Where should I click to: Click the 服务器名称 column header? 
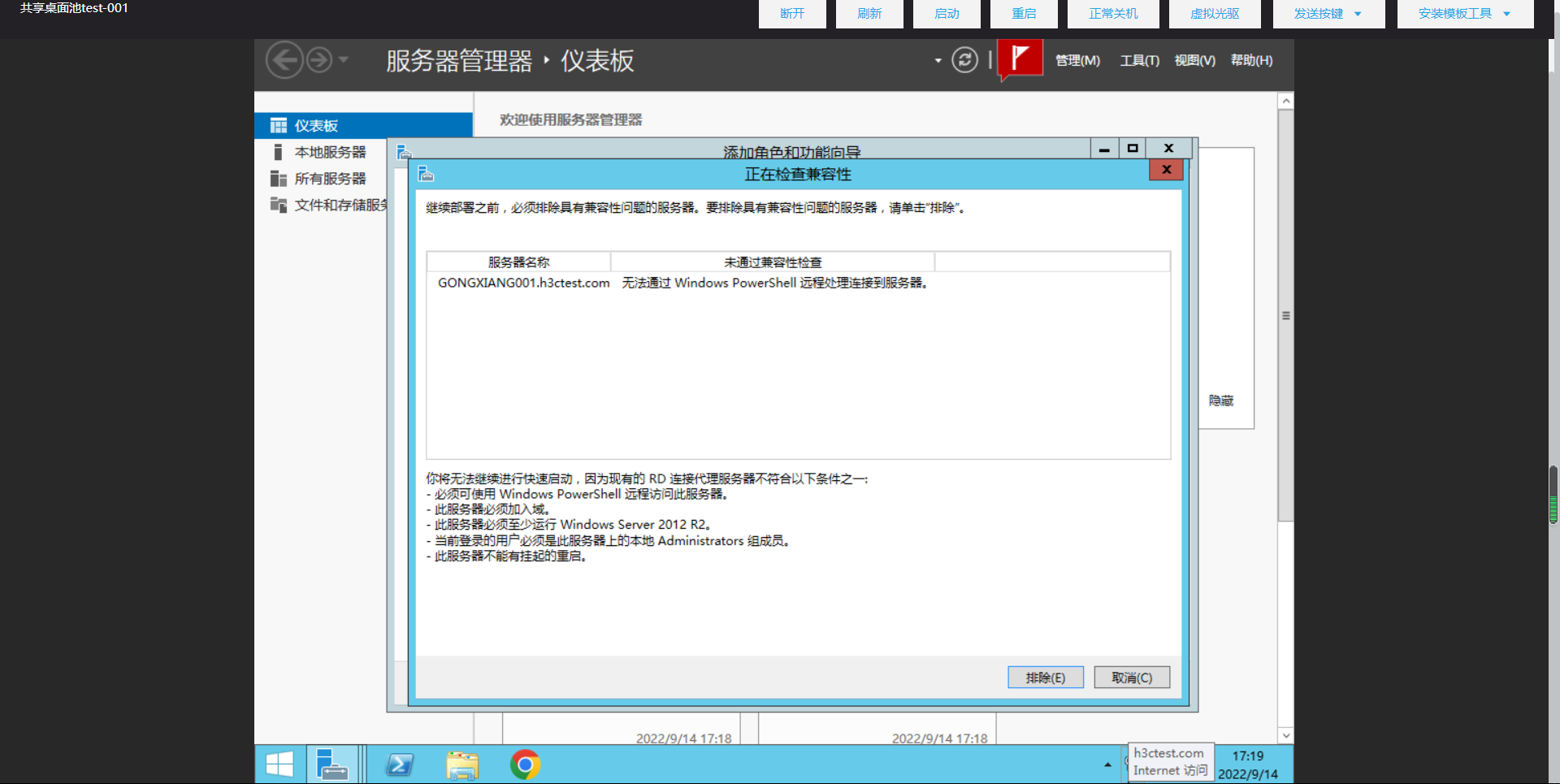[518, 262]
